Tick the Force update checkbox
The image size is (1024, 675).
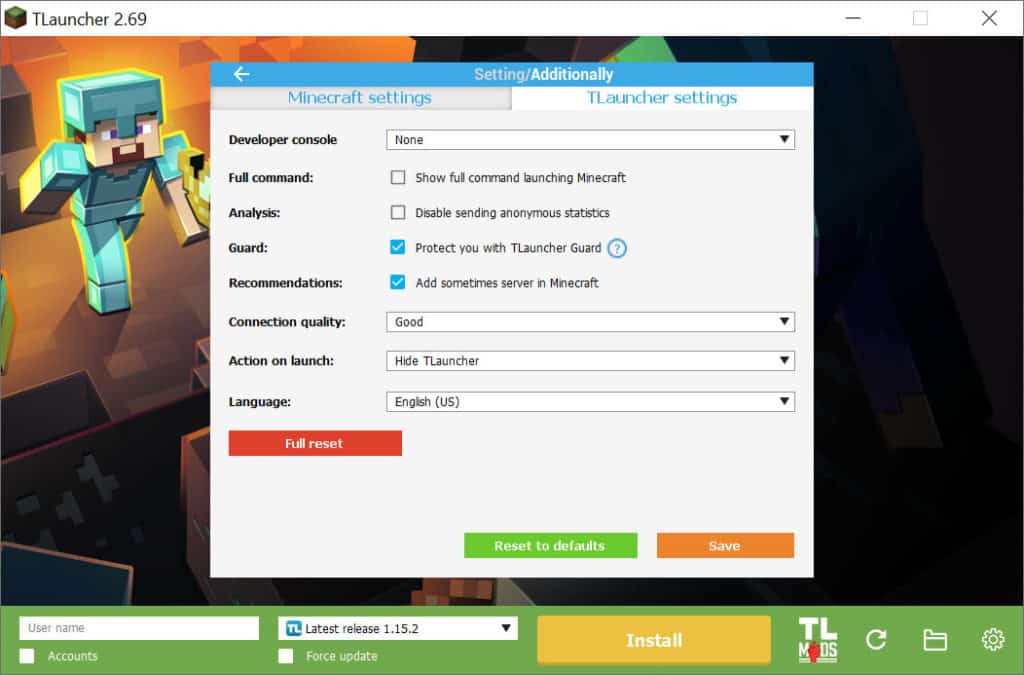click(286, 656)
